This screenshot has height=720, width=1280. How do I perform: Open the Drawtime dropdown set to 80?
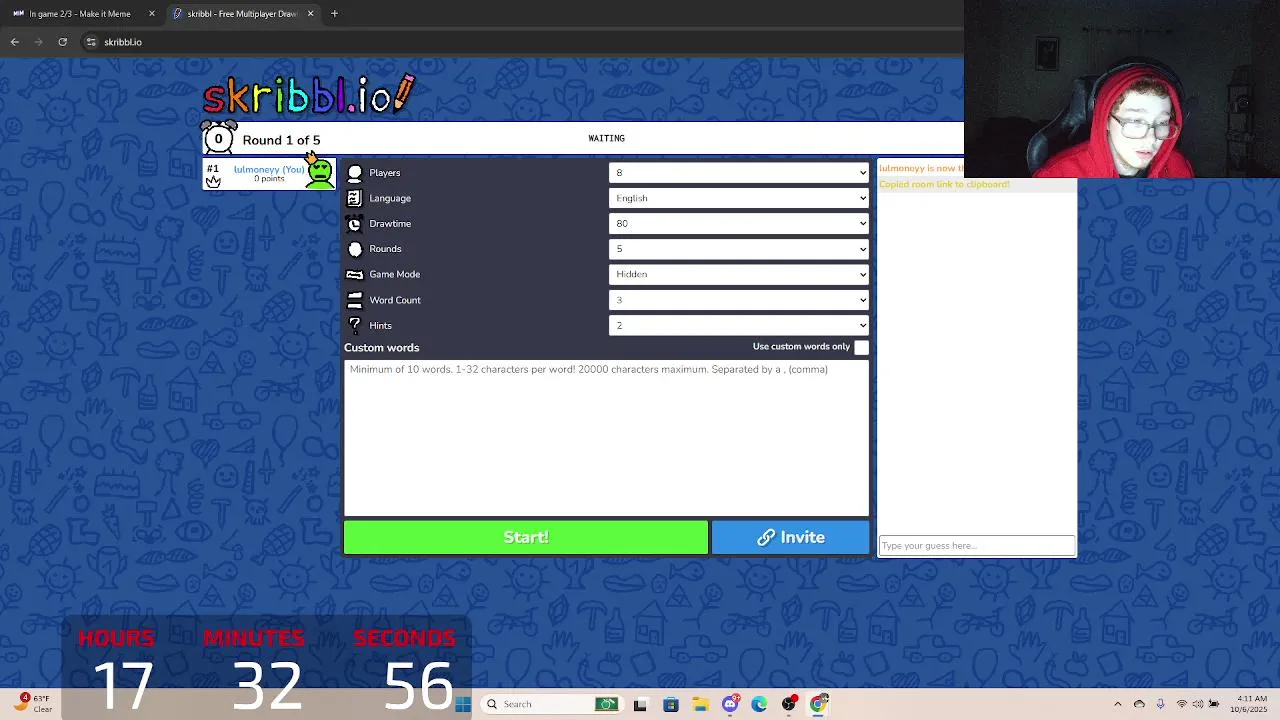[x=739, y=224]
